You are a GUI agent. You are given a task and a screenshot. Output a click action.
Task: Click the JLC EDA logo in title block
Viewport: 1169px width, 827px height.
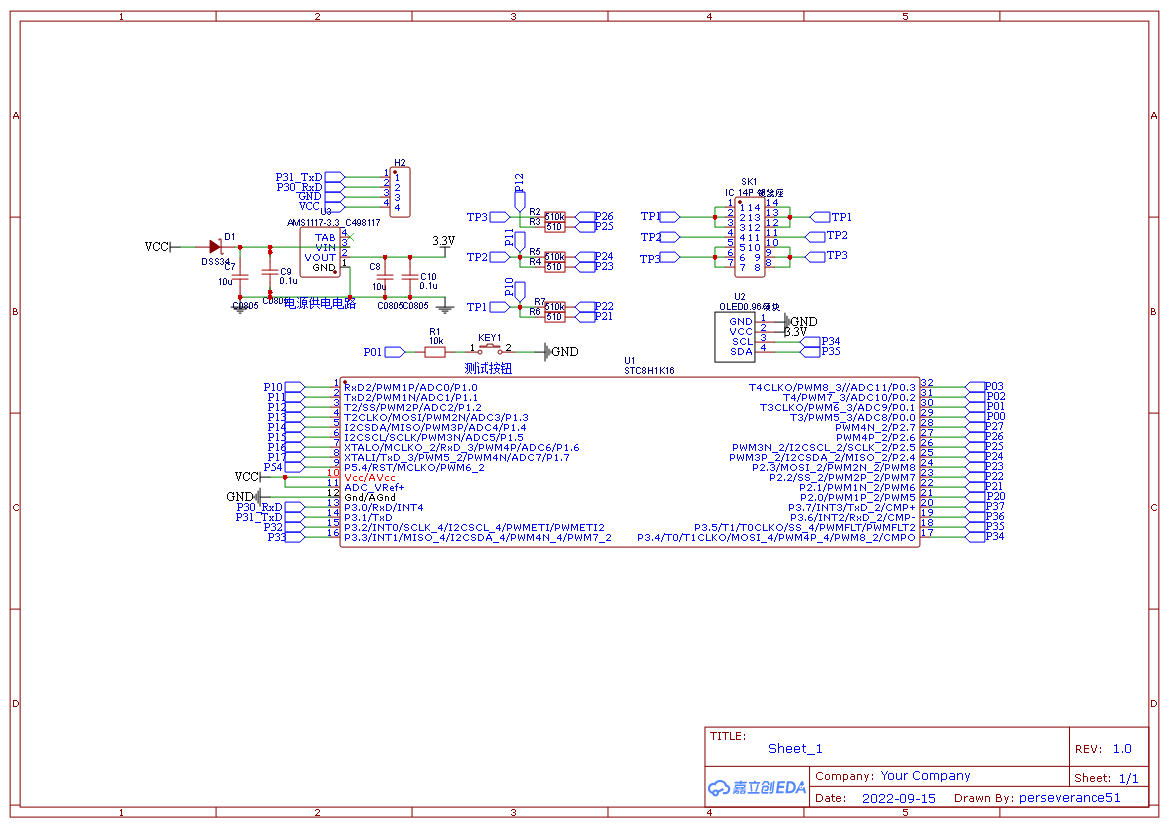757,787
